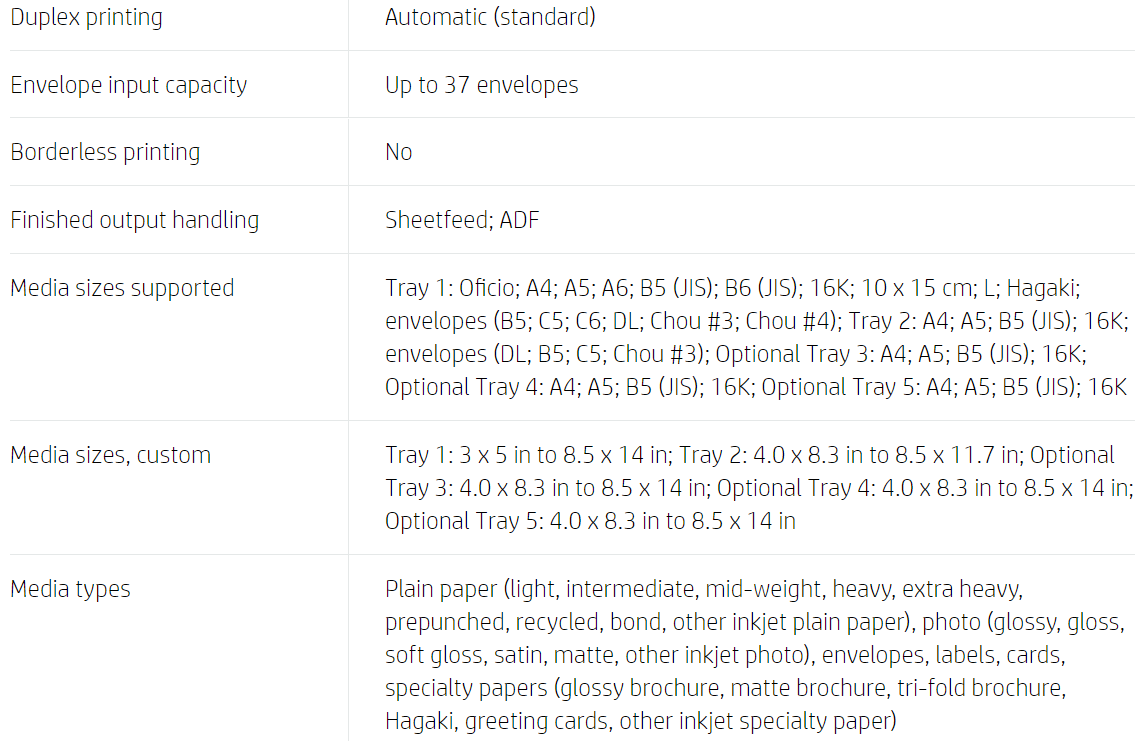Click the "Media types" row label

pyautogui.click(x=70, y=589)
